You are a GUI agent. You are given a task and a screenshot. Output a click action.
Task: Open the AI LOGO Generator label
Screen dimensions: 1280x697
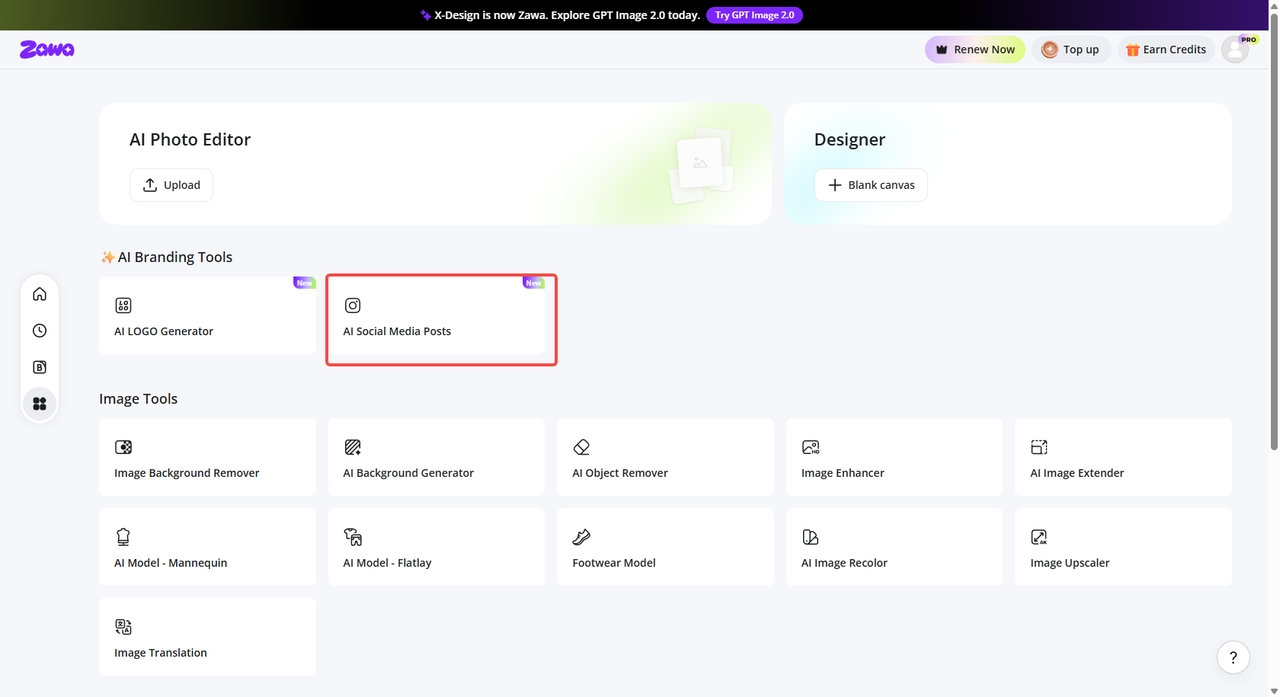pyautogui.click(x=164, y=331)
